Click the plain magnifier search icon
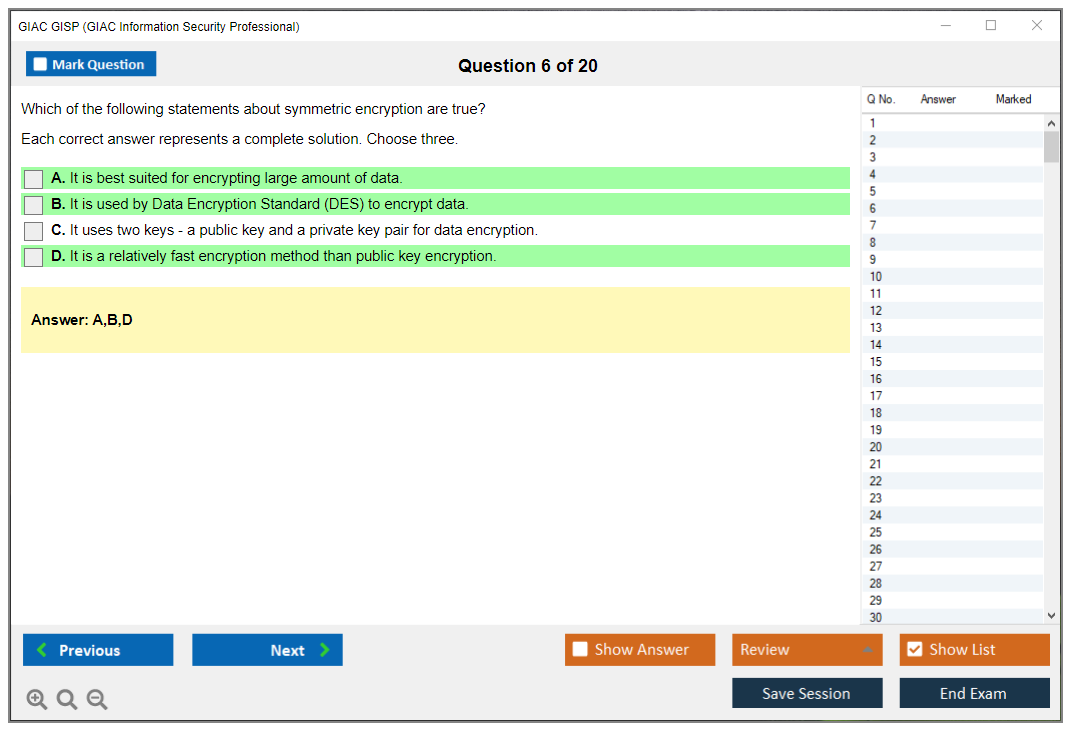The image size is (1075, 735). [66, 699]
